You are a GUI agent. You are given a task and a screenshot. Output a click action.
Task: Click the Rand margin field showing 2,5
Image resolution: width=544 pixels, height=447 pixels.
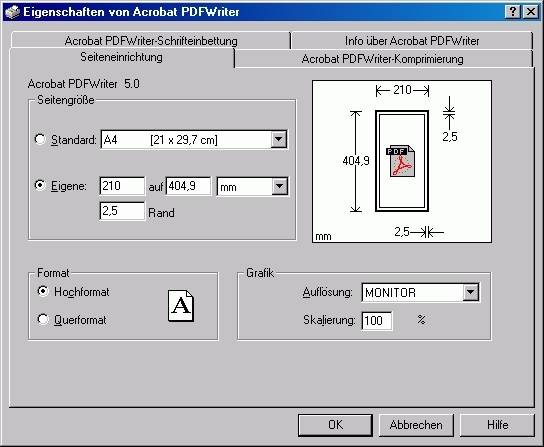(x=122, y=211)
